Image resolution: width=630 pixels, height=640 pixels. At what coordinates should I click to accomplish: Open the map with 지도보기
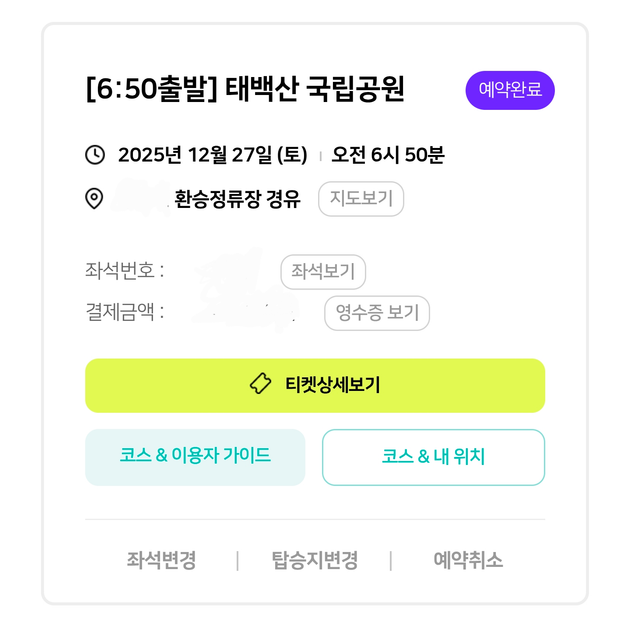361,199
